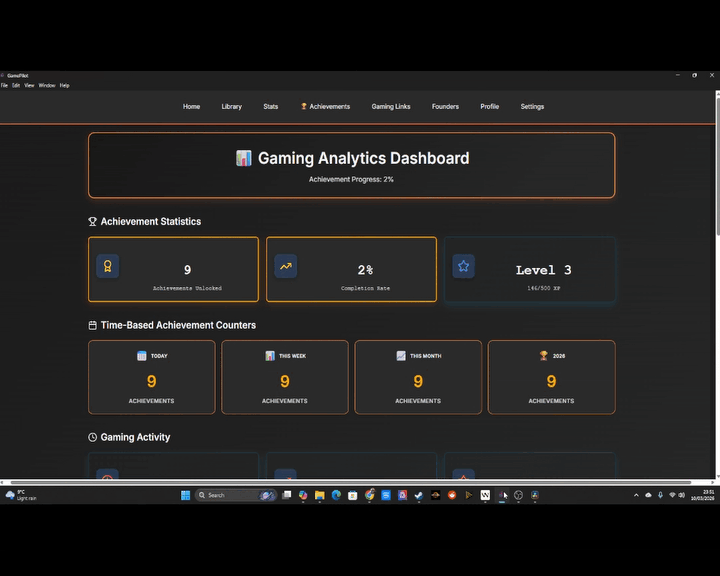Click the medal icon in Achievements Unlocked card
The width and height of the screenshot is (720, 576).
click(108, 266)
